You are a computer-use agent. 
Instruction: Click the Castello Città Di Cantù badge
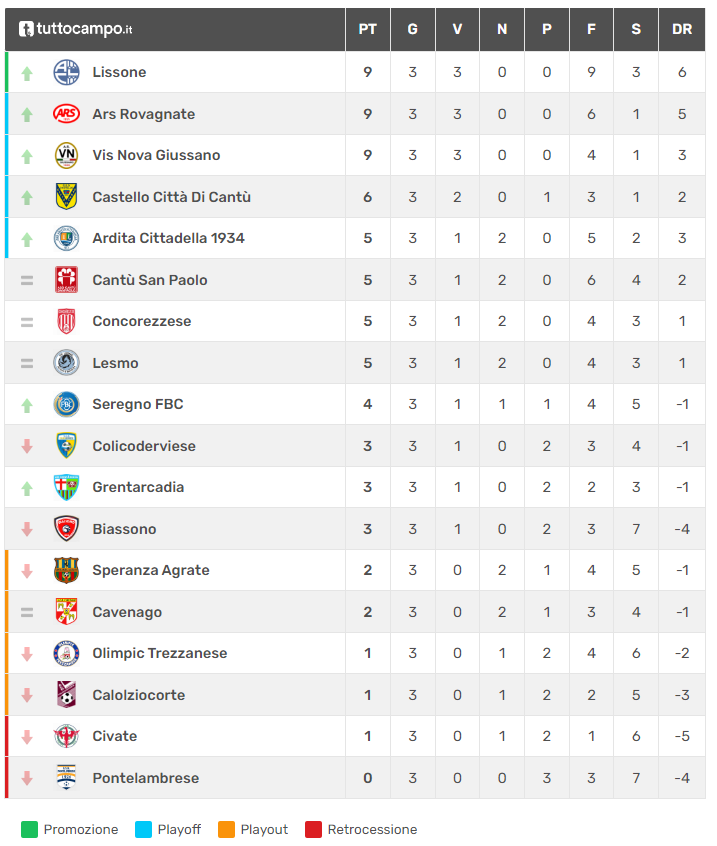click(66, 197)
